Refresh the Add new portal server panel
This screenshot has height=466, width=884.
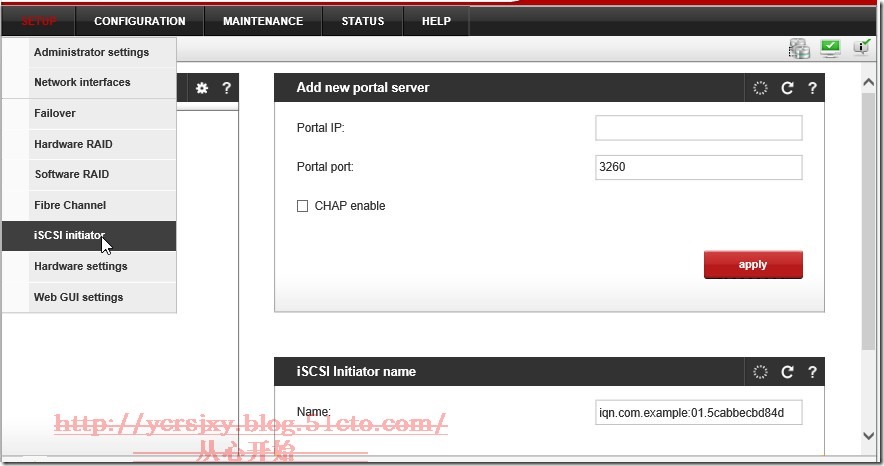point(787,88)
